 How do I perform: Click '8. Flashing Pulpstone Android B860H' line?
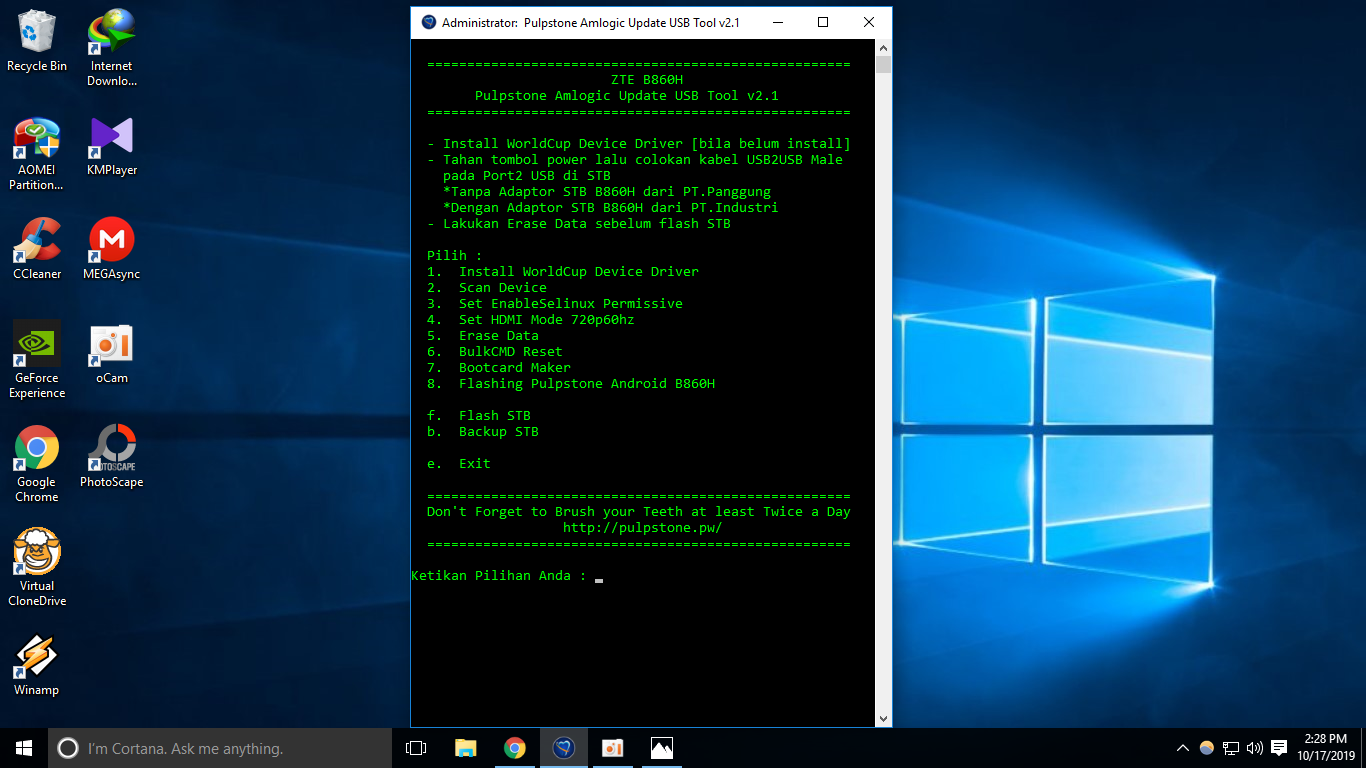(571, 384)
